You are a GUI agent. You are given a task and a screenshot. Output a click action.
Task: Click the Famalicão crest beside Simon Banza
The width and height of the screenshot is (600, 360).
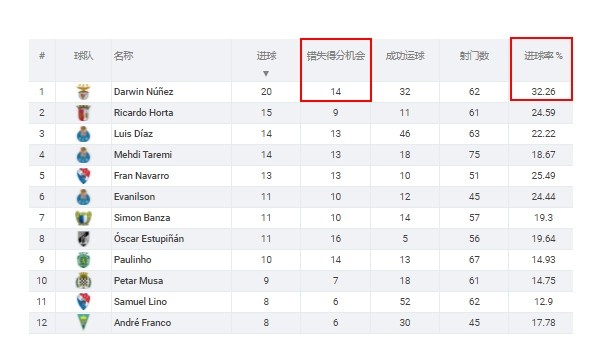(83, 218)
